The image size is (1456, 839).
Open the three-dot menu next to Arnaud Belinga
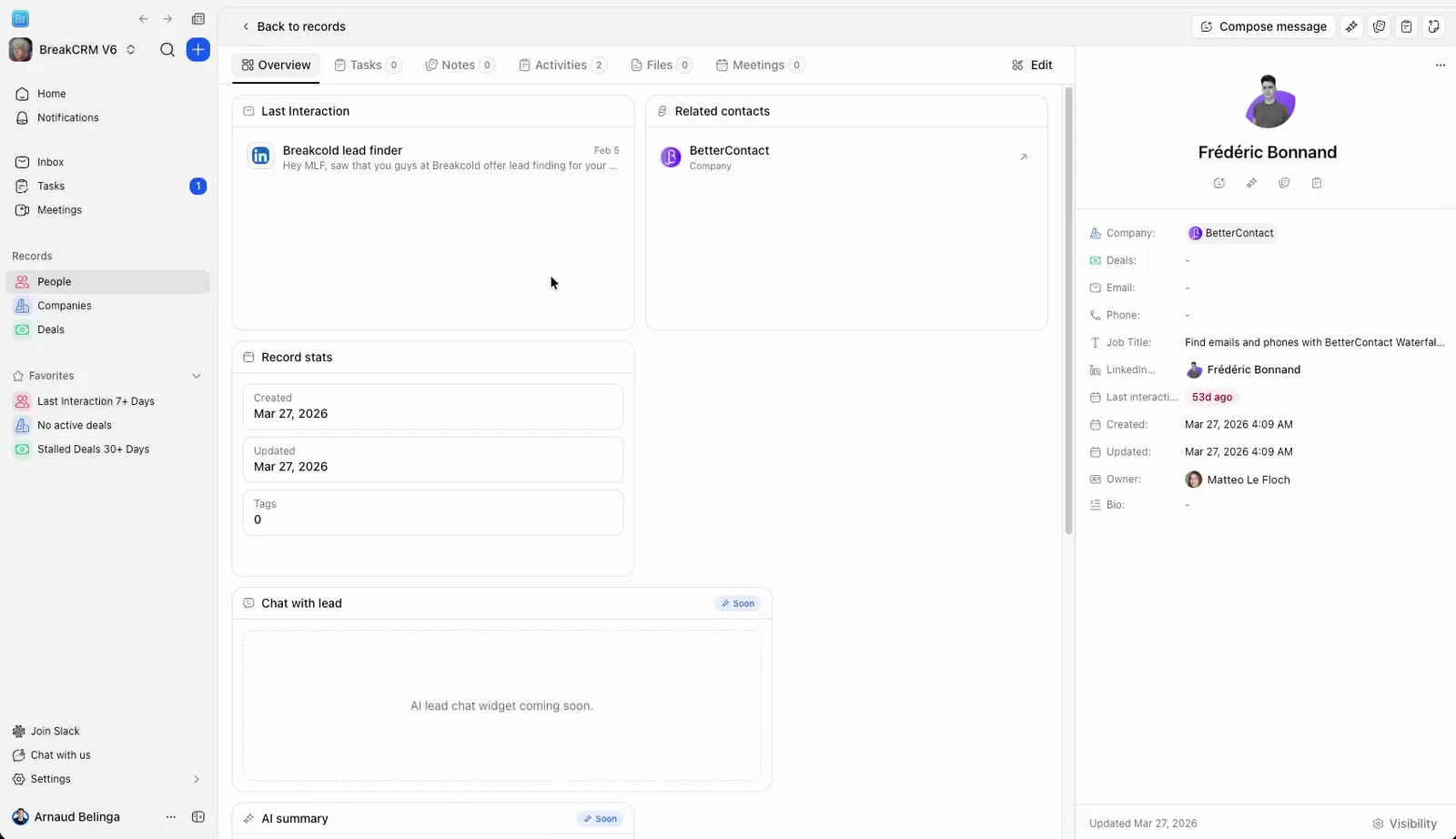pyautogui.click(x=170, y=817)
